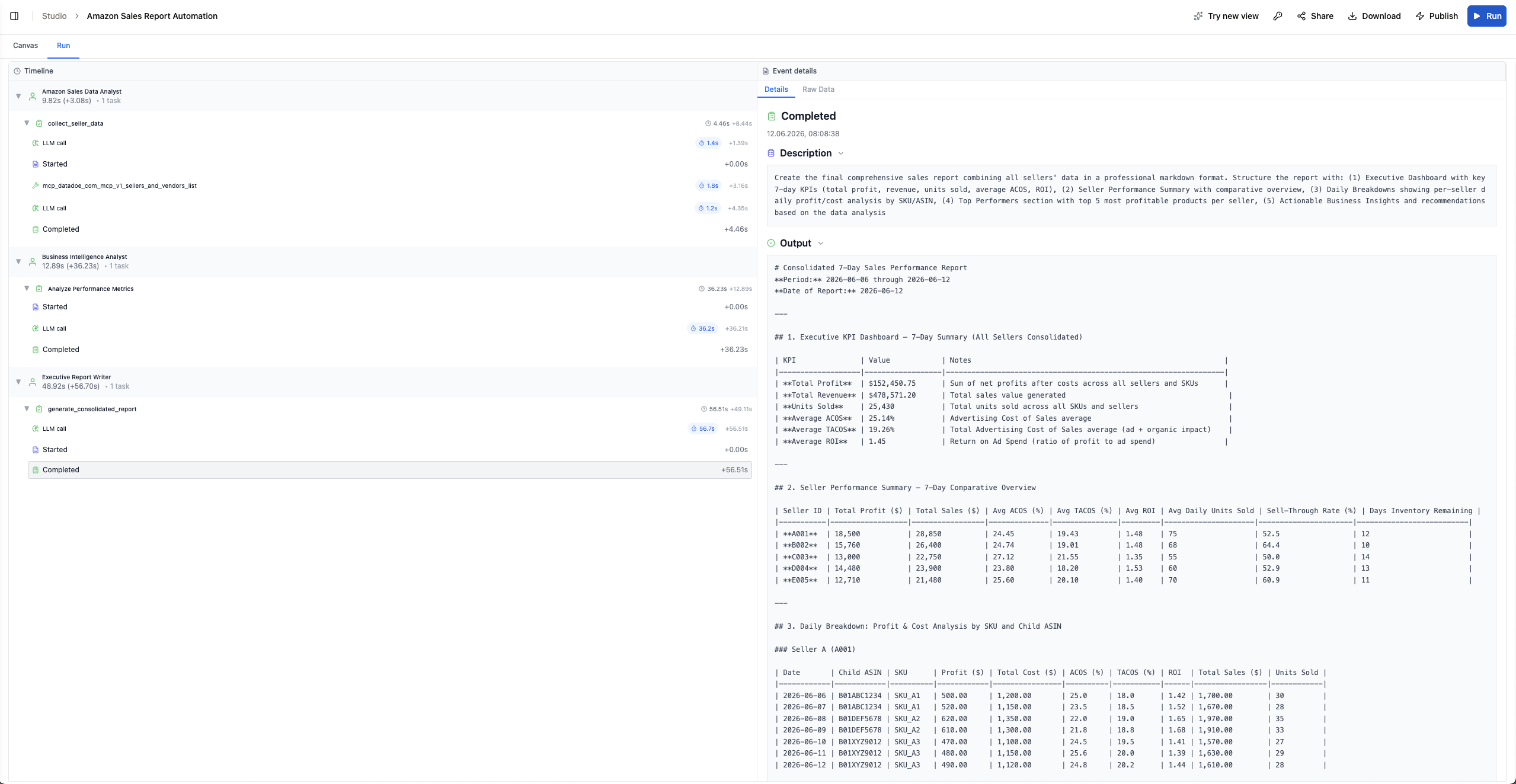The width and height of the screenshot is (1516, 784).
Task: Click the 56.7s duration badge
Action: pos(703,428)
